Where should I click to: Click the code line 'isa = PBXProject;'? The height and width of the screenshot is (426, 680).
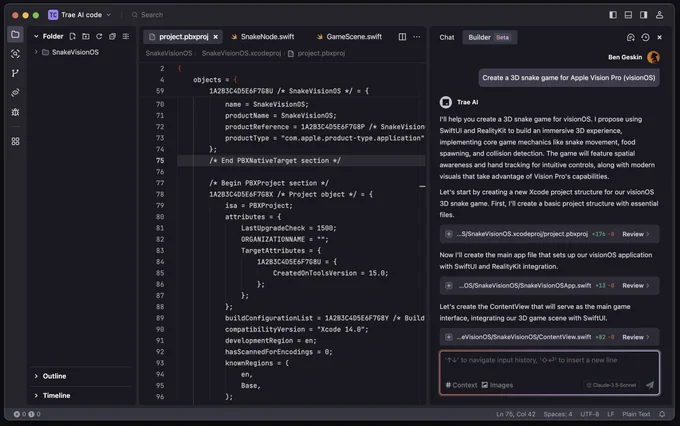(258, 206)
